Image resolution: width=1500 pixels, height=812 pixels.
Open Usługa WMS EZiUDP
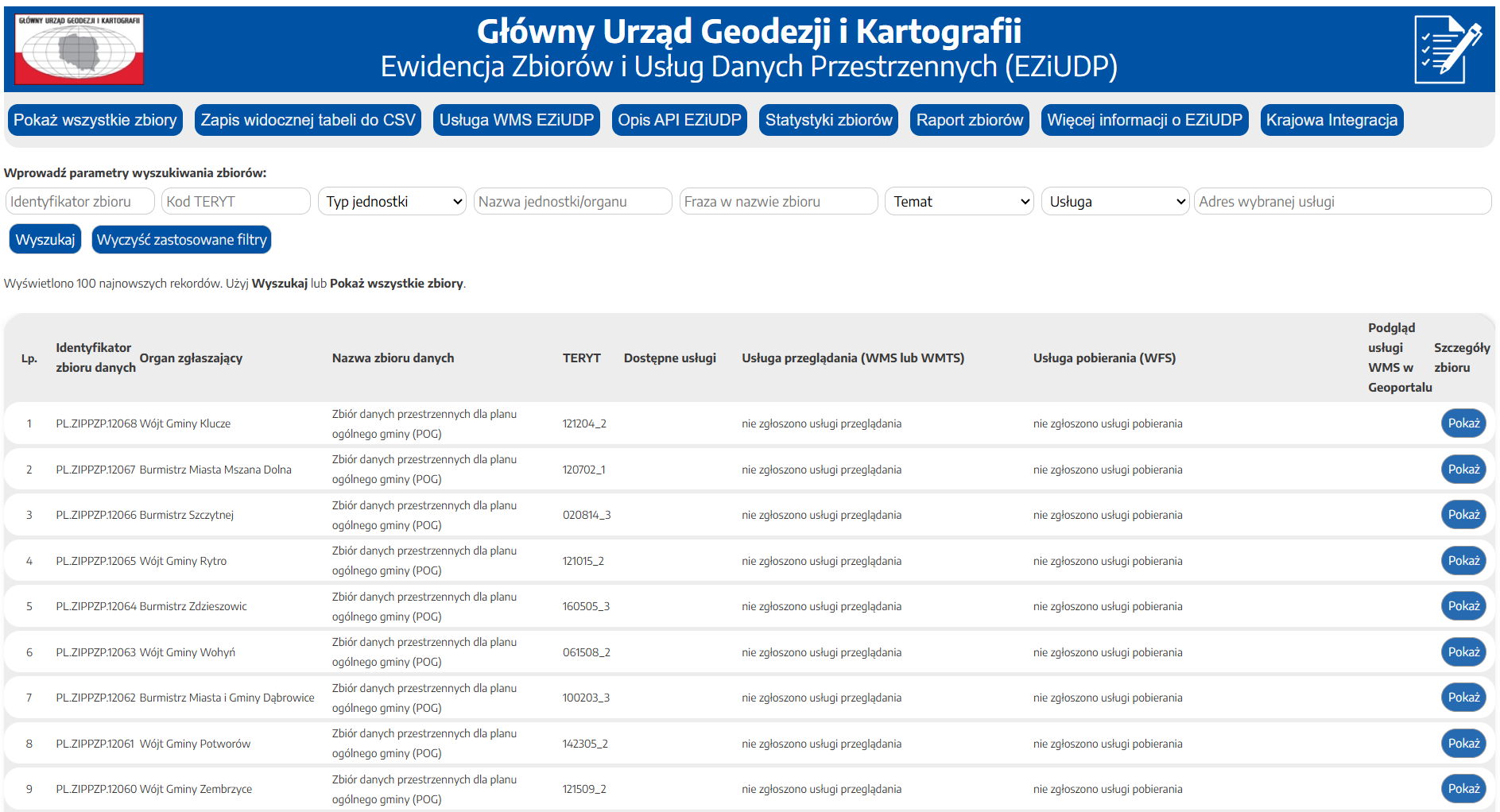(517, 120)
